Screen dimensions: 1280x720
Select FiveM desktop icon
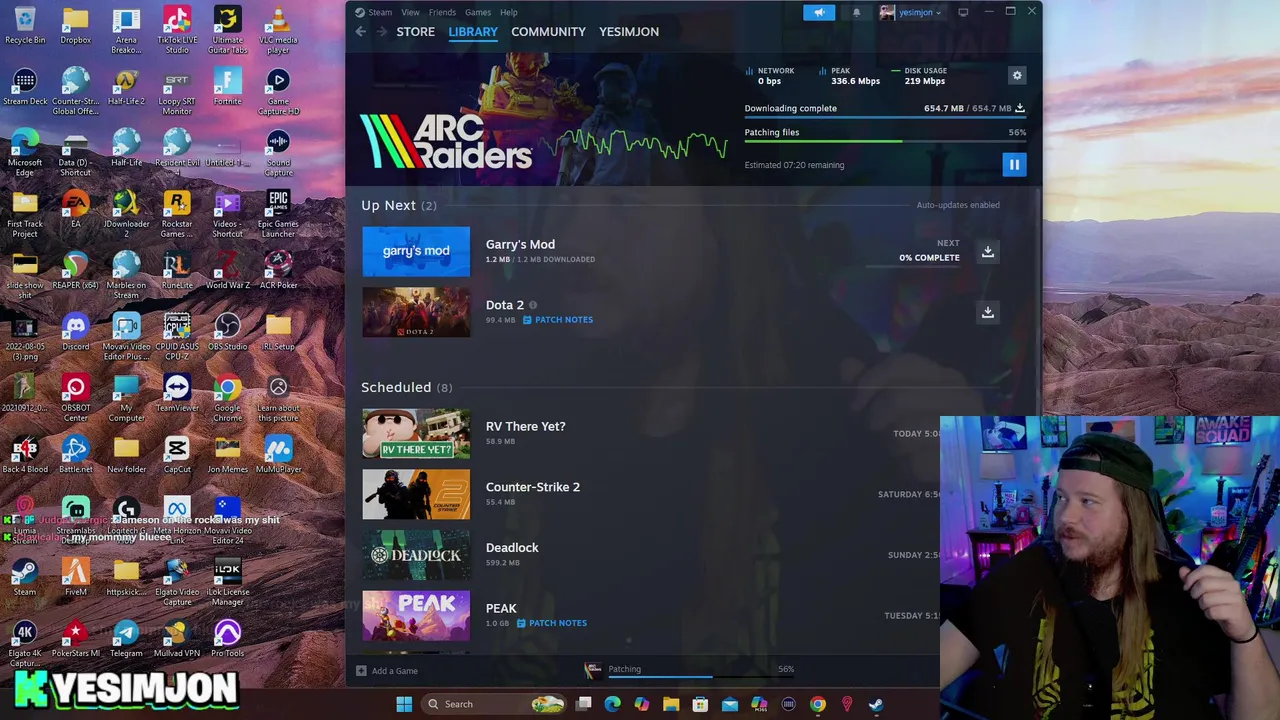75,578
